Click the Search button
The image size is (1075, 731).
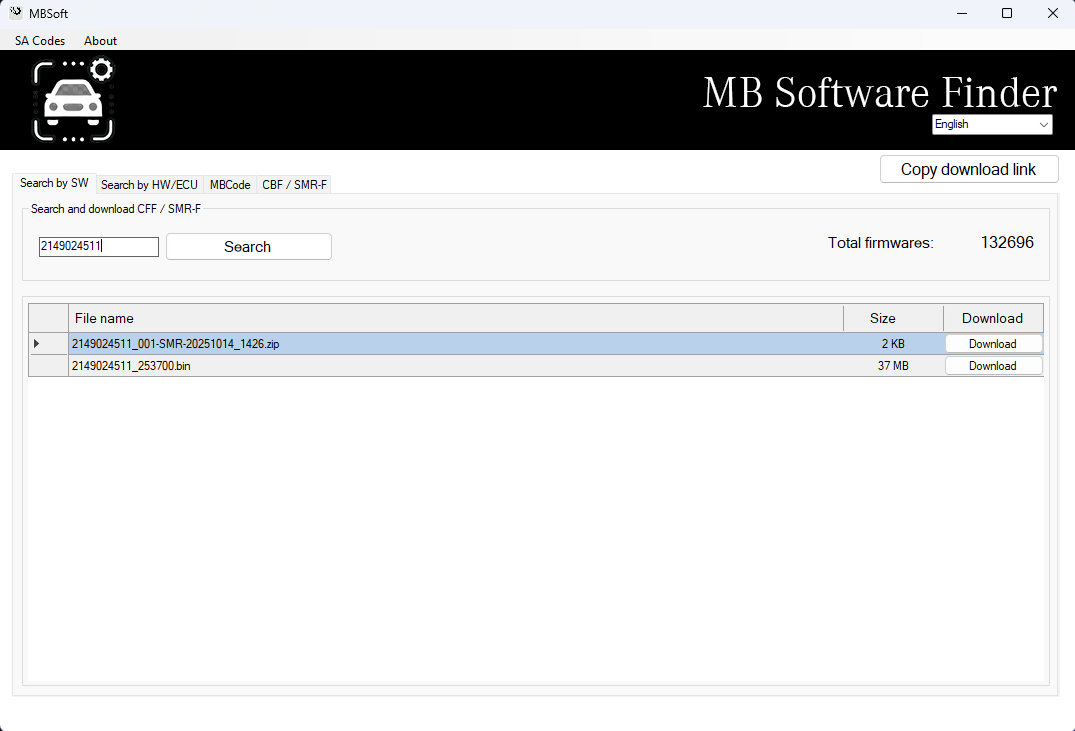(248, 246)
